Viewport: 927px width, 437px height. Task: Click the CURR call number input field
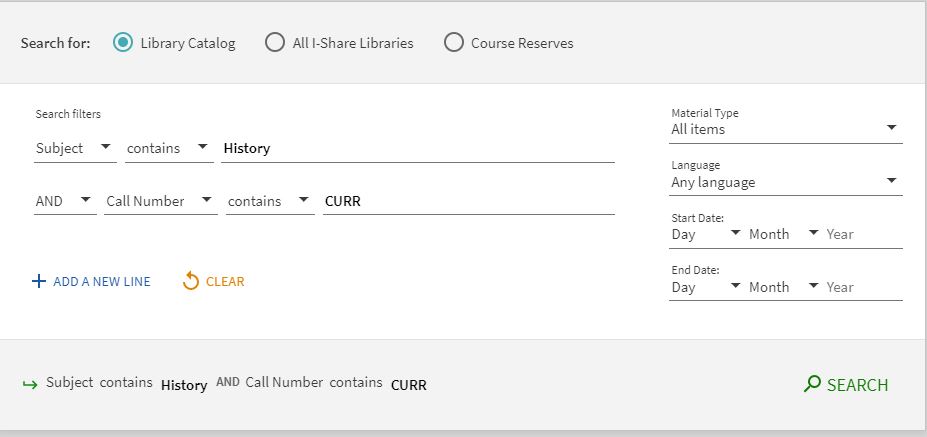point(468,201)
